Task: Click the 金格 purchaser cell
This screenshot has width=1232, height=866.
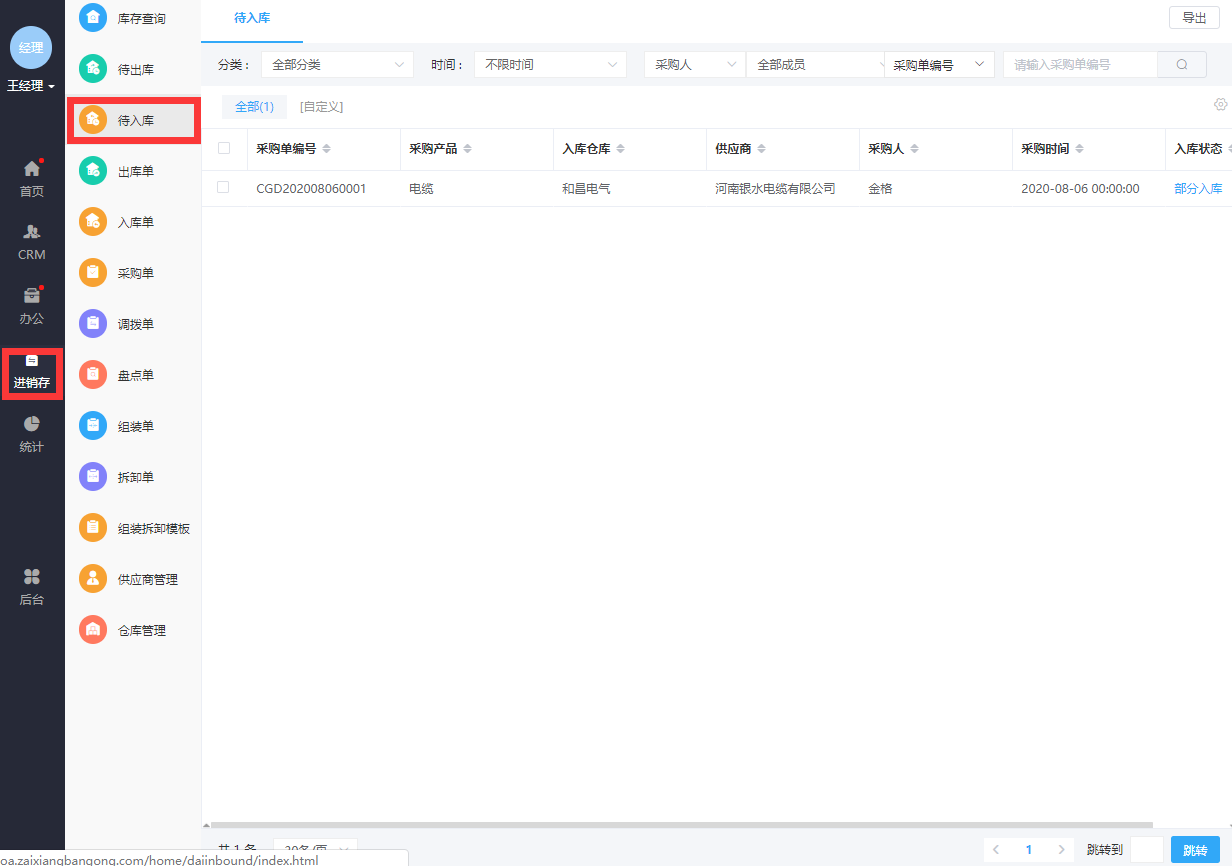Action: pyautogui.click(x=880, y=188)
